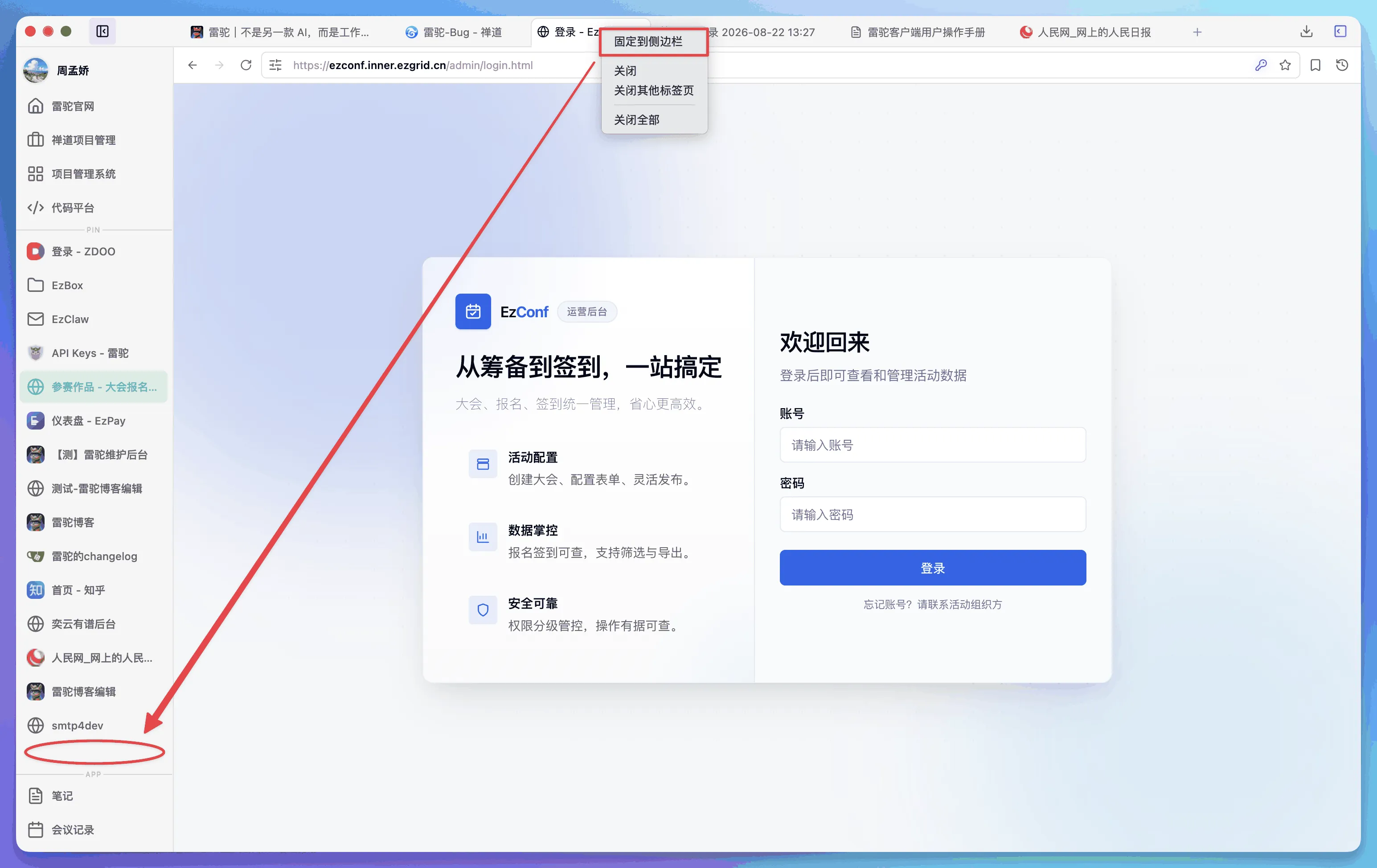This screenshot has height=868, width=1377.
Task: Open pinned EzBox folder
Action: pos(94,285)
